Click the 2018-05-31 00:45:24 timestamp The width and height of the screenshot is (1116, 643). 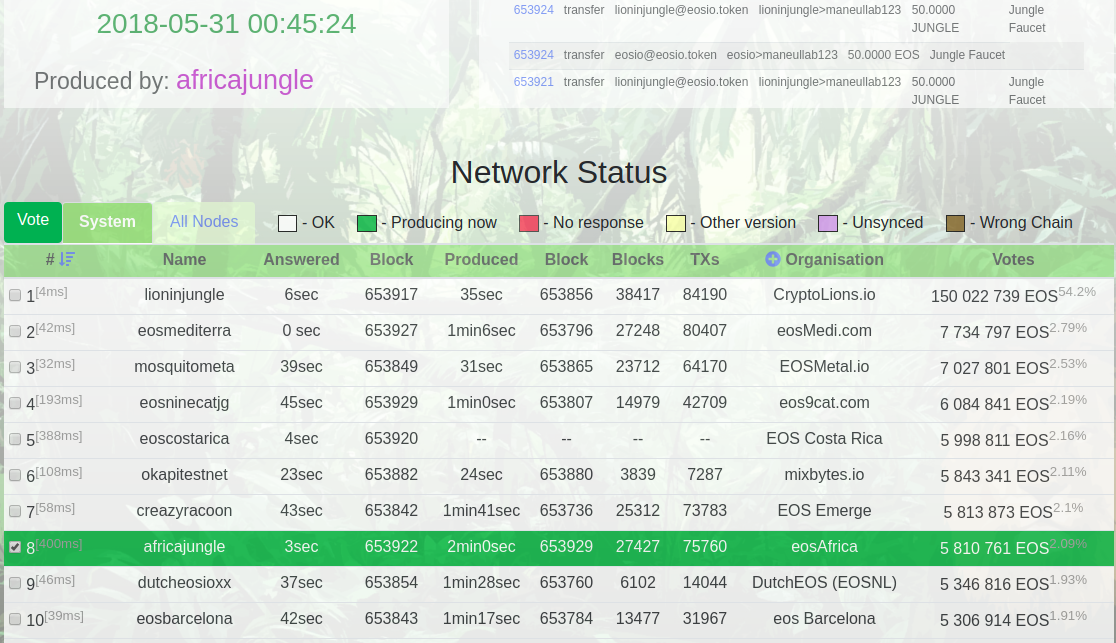pyautogui.click(x=226, y=24)
